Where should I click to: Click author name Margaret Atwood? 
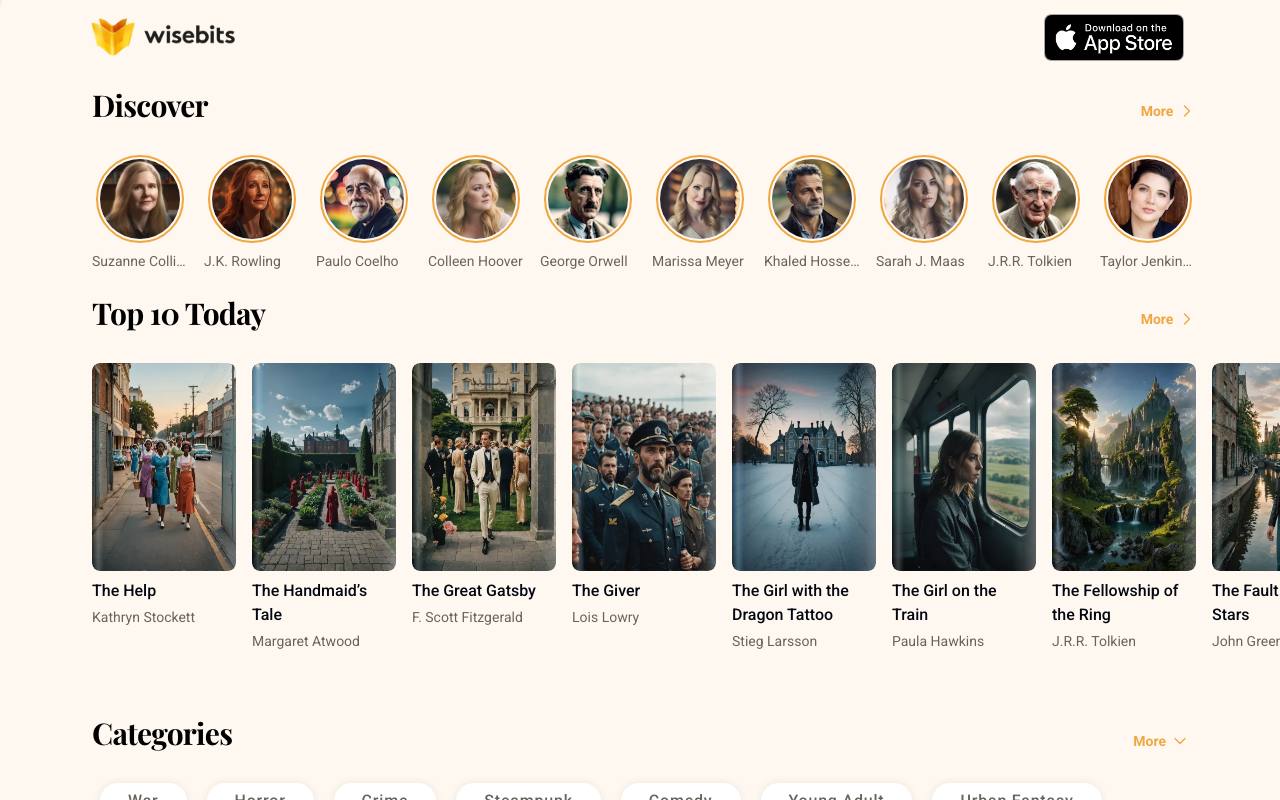306,641
